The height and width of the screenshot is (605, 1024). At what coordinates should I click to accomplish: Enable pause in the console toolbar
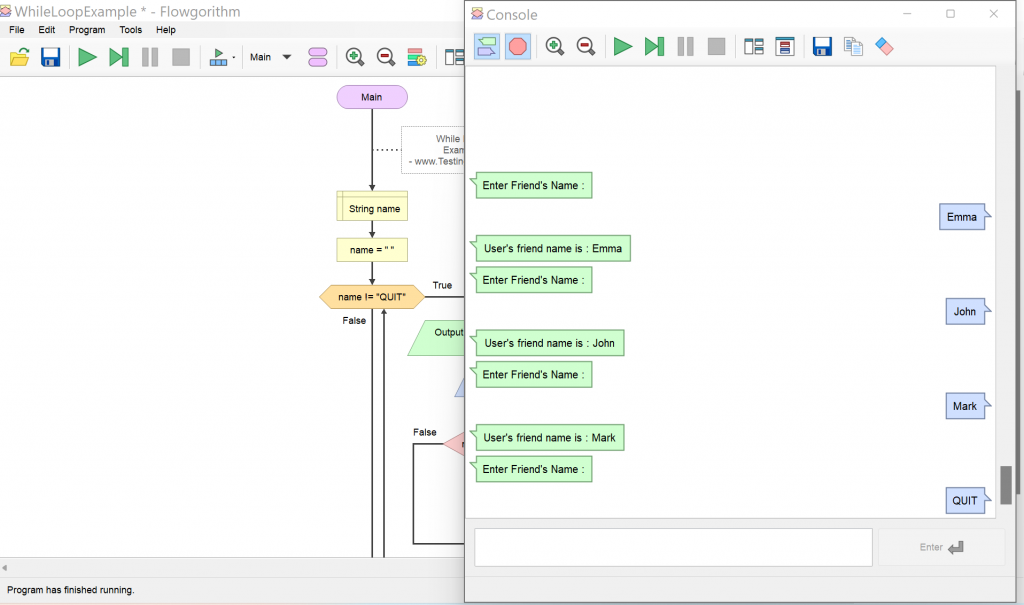(684, 46)
